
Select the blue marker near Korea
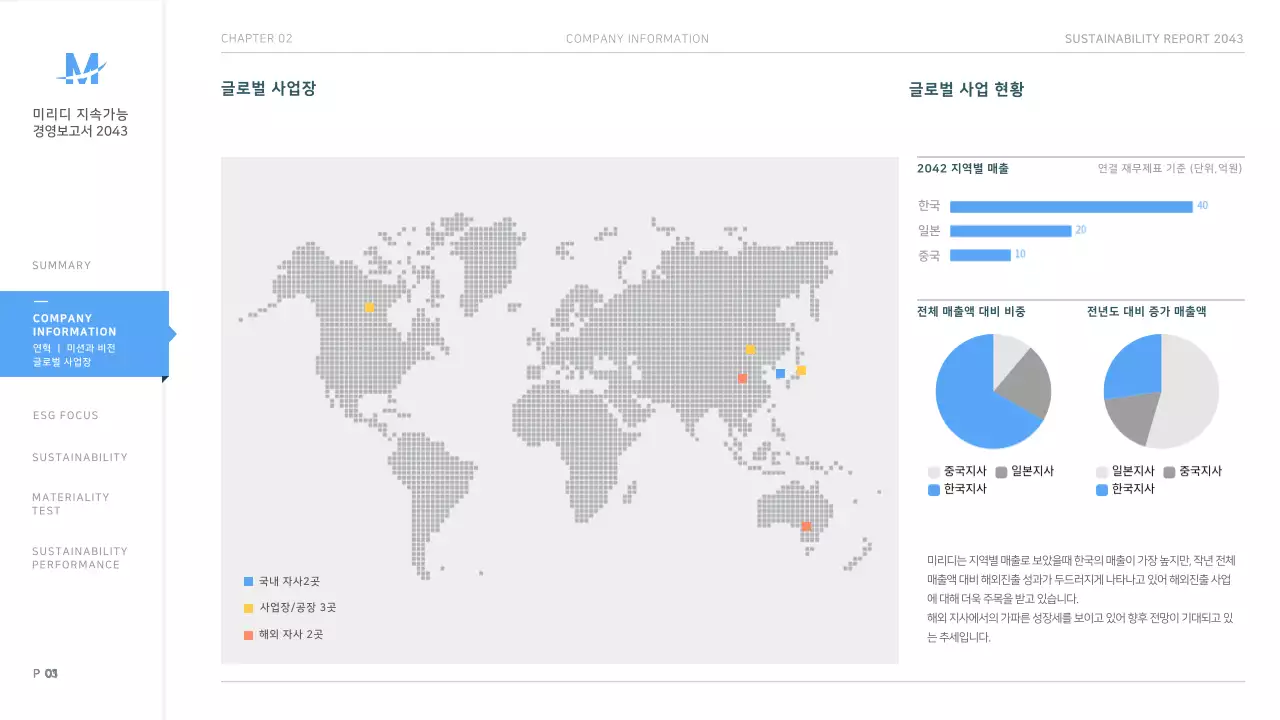click(779, 372)
